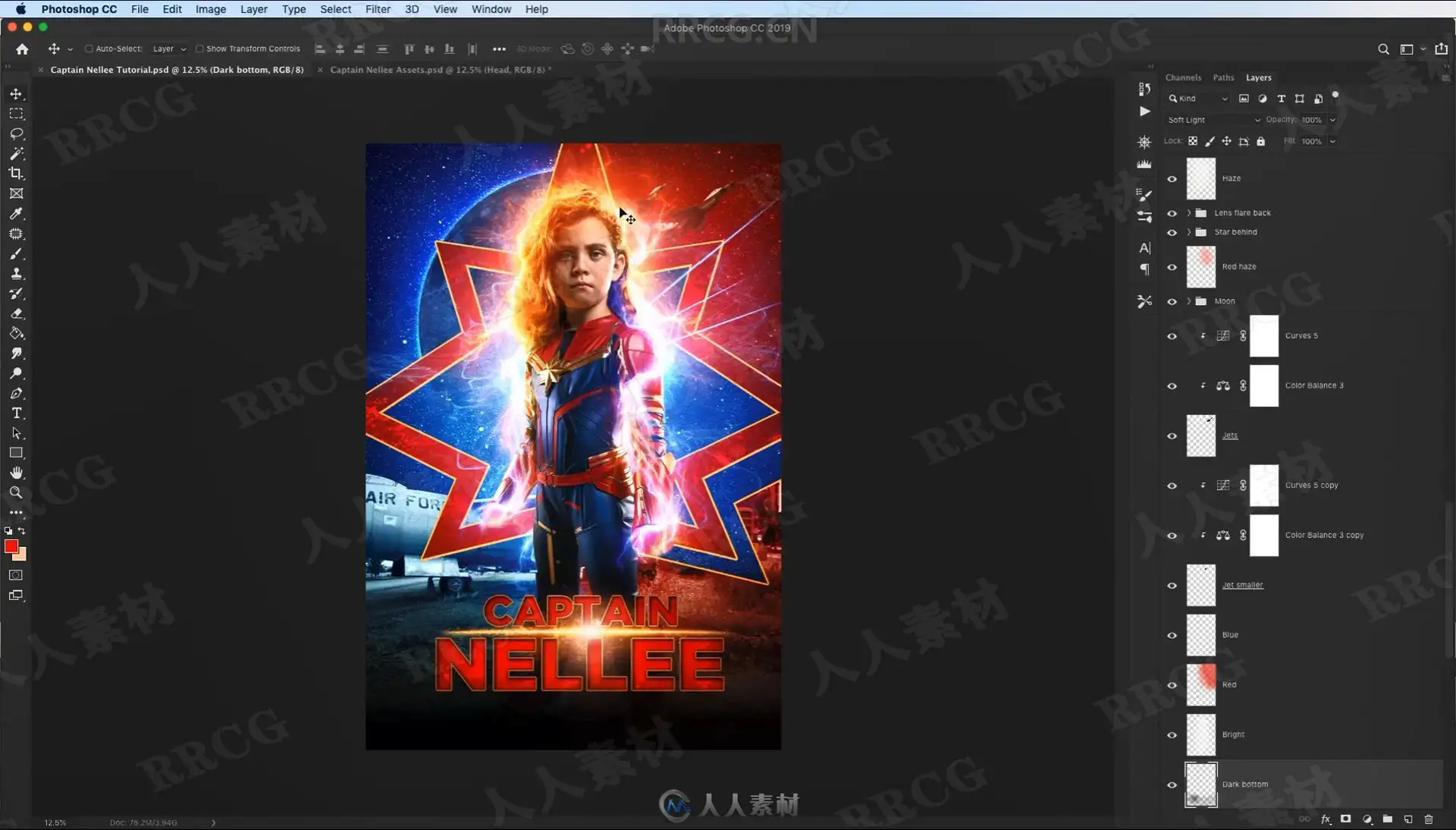Enable the Auto-Select checkbox
This screenshot has height=830, width=1456.
(x=89, y=49)
